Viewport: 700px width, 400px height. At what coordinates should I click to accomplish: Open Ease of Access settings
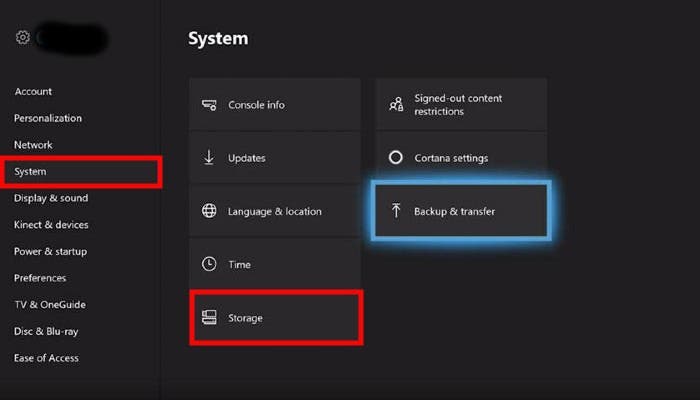[x=46, y=358]
